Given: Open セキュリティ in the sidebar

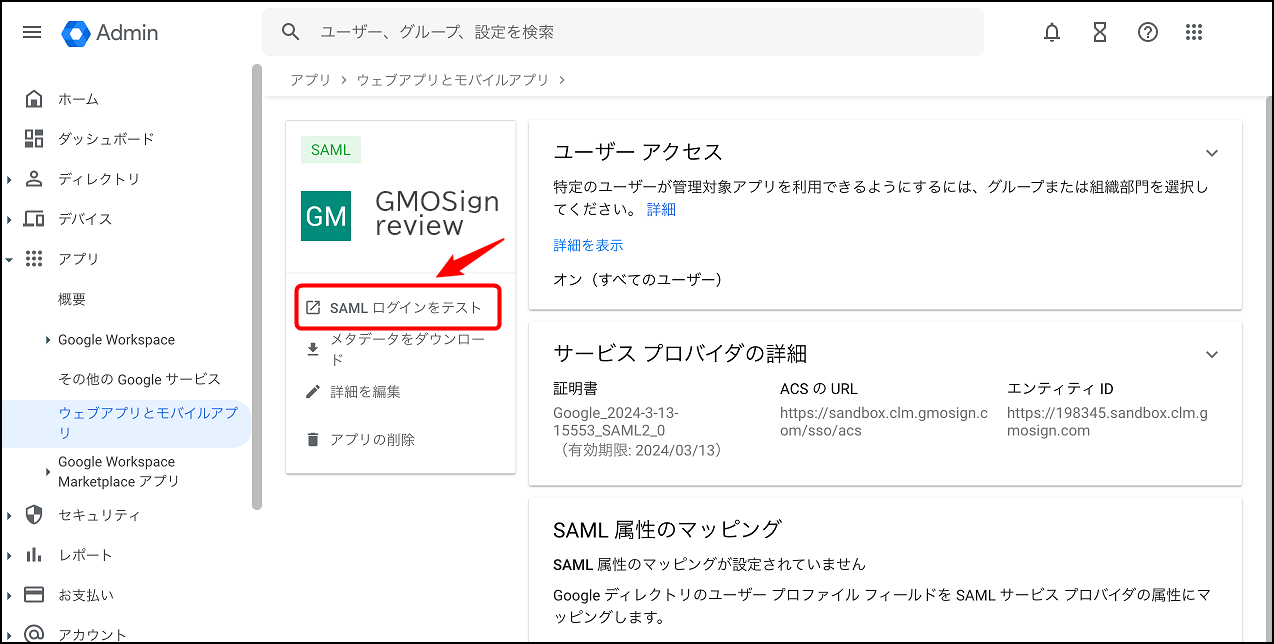Looking at the screenshot, I should pyautogui.click(x=98, y=515).
